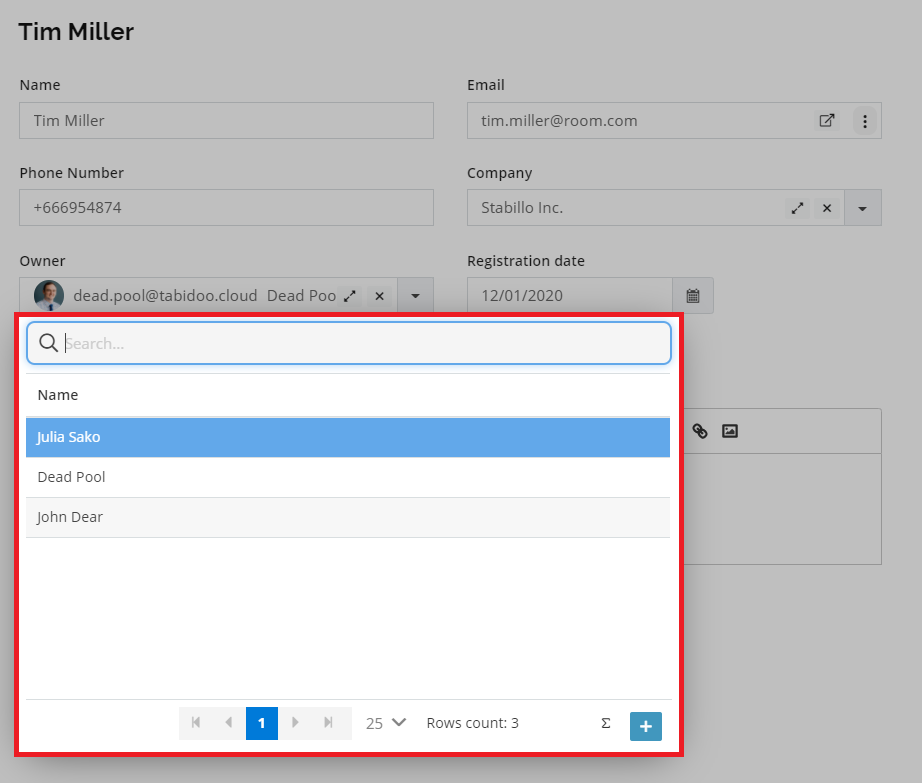The height and width of the screenshot is (784, 924).
Task: Click the Phone Number field
Action: click(226, 207)
